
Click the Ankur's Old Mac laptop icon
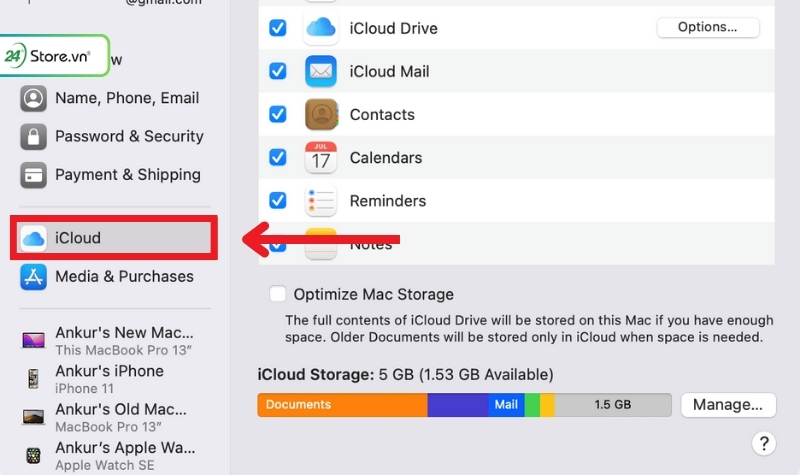pos(33,417)
